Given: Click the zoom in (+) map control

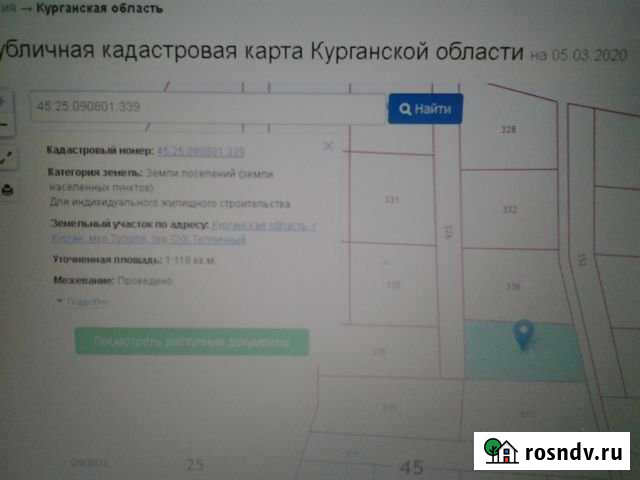Looking at the screenshot, I should [x=5, y=103].
